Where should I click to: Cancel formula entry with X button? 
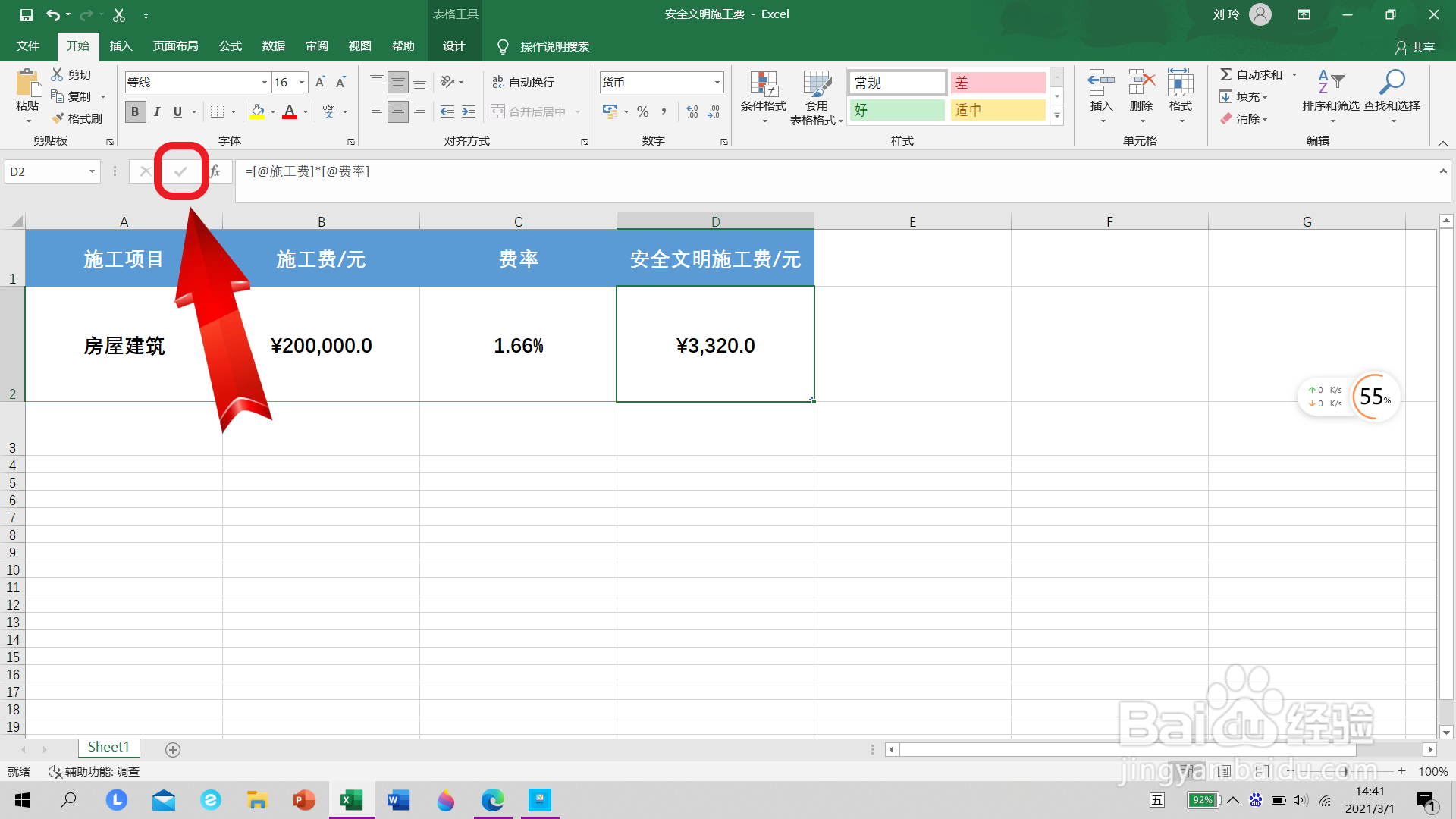coord(145,171)
